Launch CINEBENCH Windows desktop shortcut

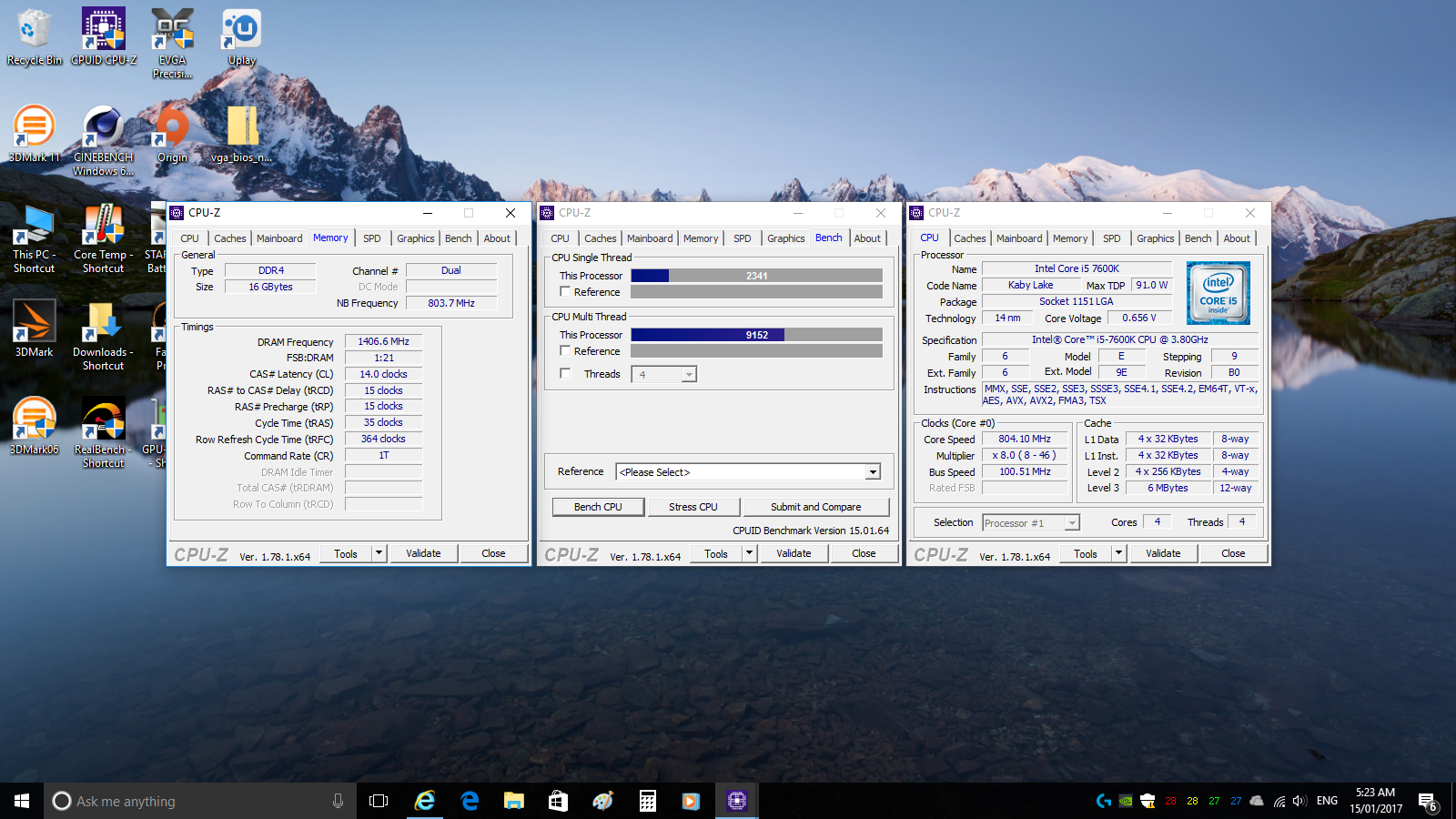tap(104, 140)
